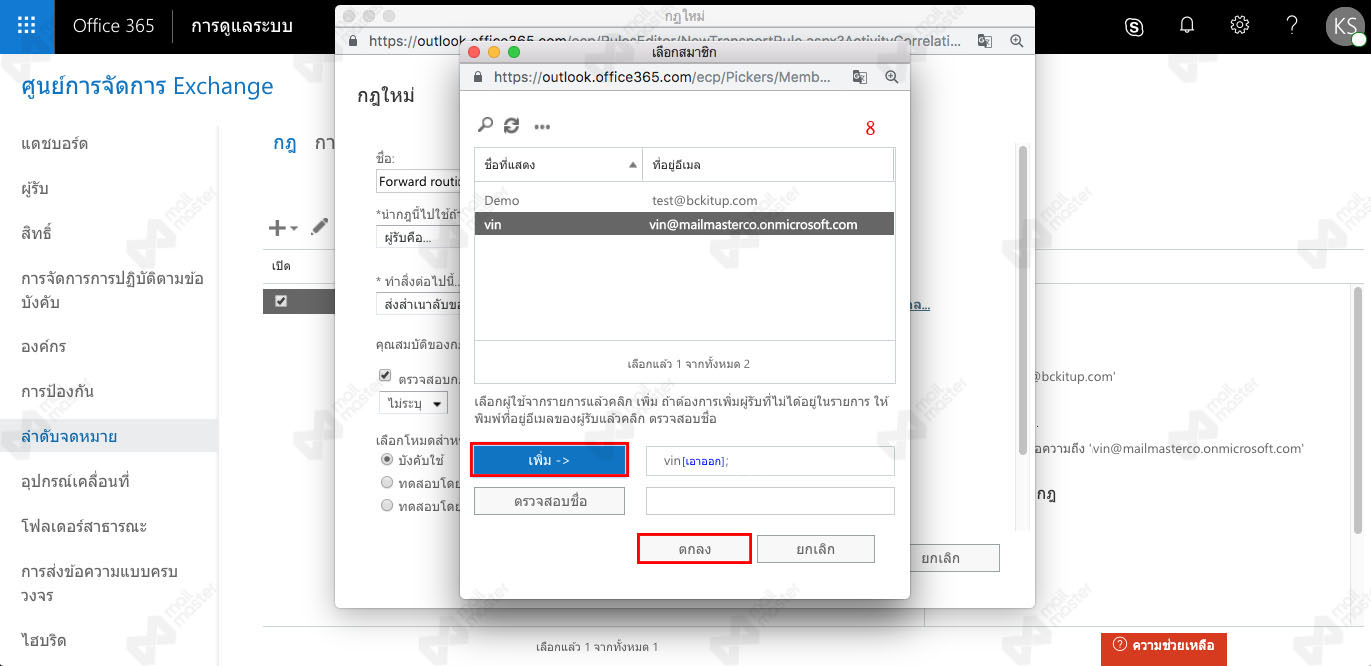This screenshot has width=1371, height=666.
Task: Sort by display name column arrow
Action: click(633, 164)
